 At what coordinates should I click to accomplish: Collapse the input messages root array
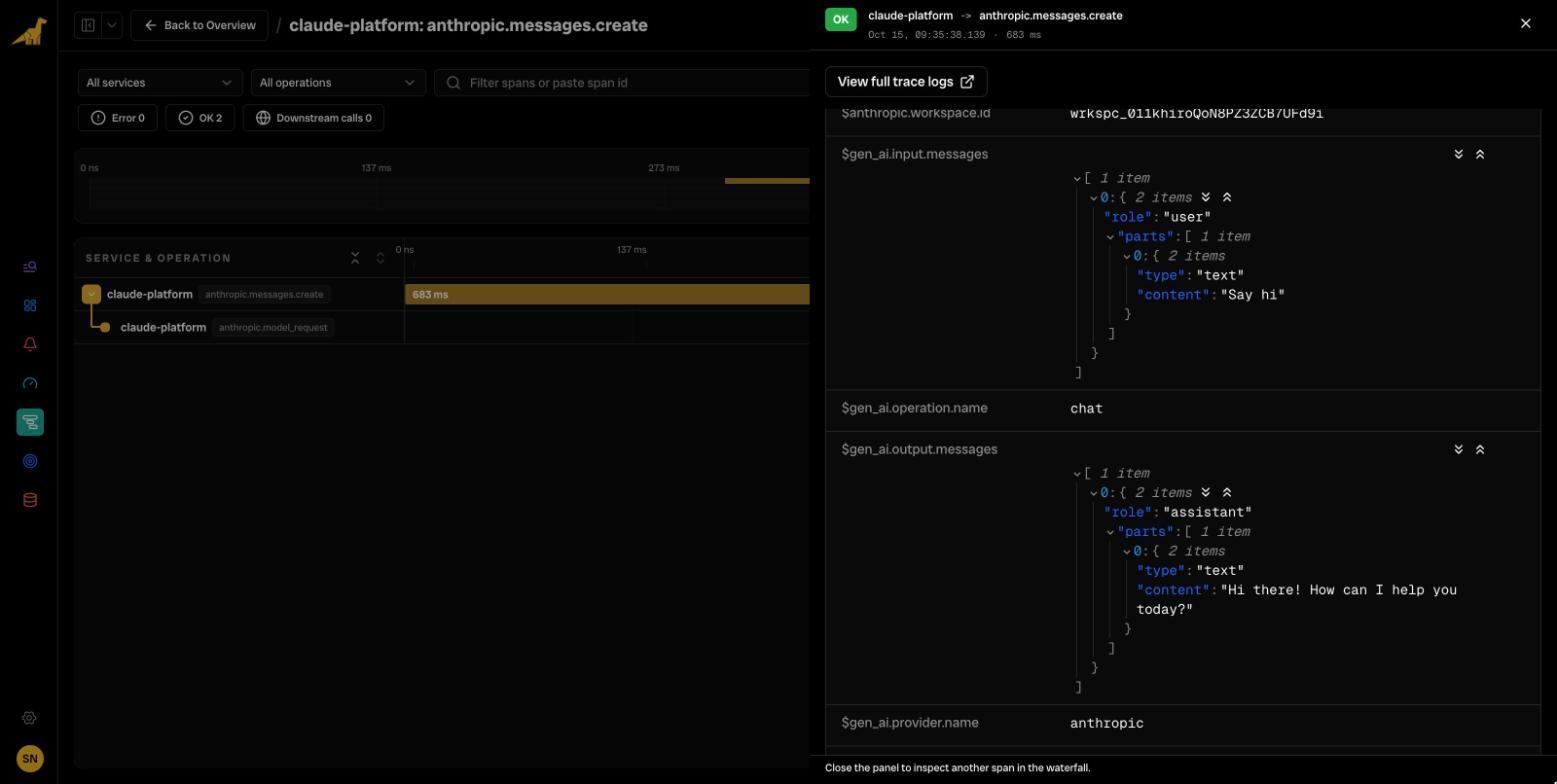[x=1077, y=178]
